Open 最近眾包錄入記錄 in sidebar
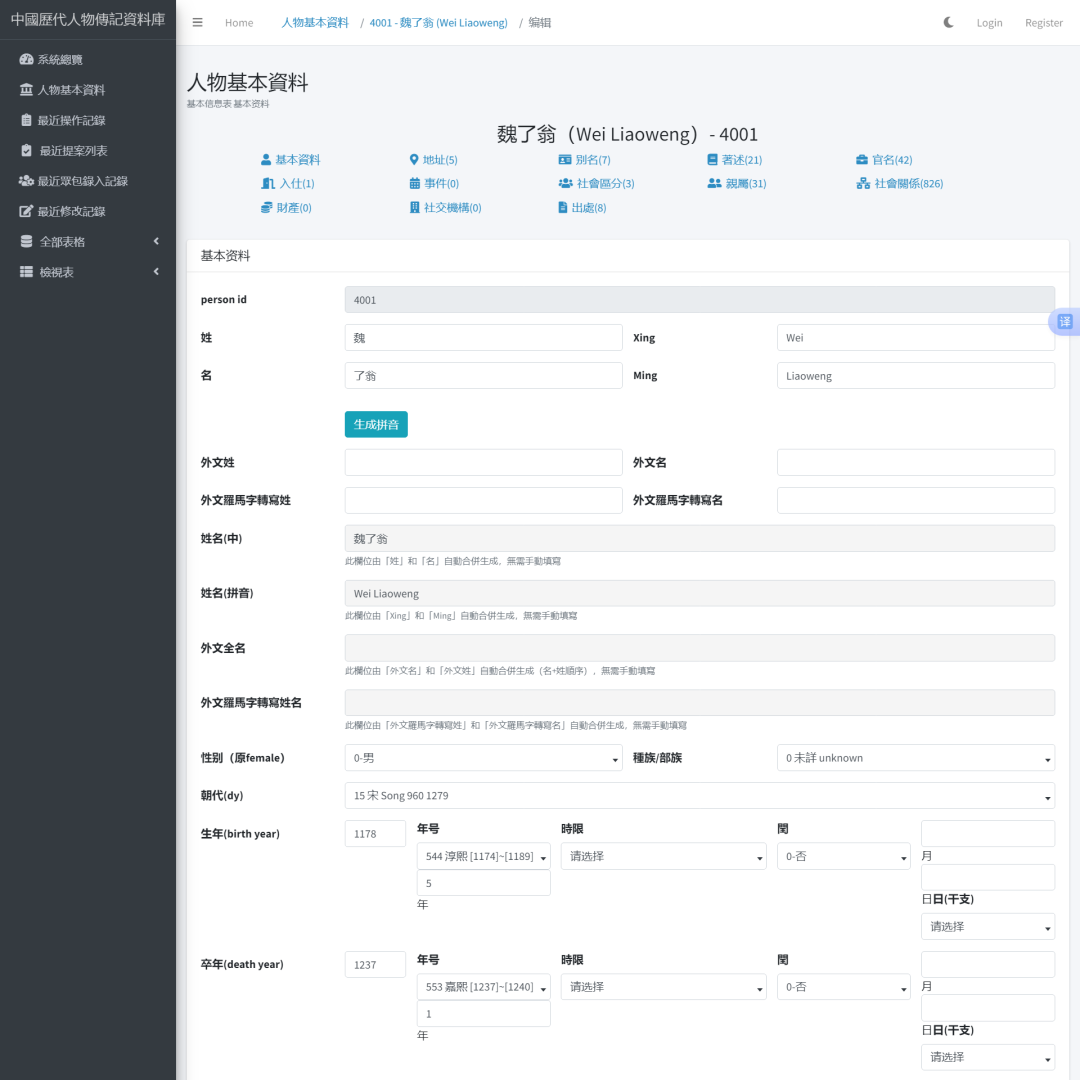Image resolution: width=1080 pixels, height=1080 pixels. tap(82, 181)
